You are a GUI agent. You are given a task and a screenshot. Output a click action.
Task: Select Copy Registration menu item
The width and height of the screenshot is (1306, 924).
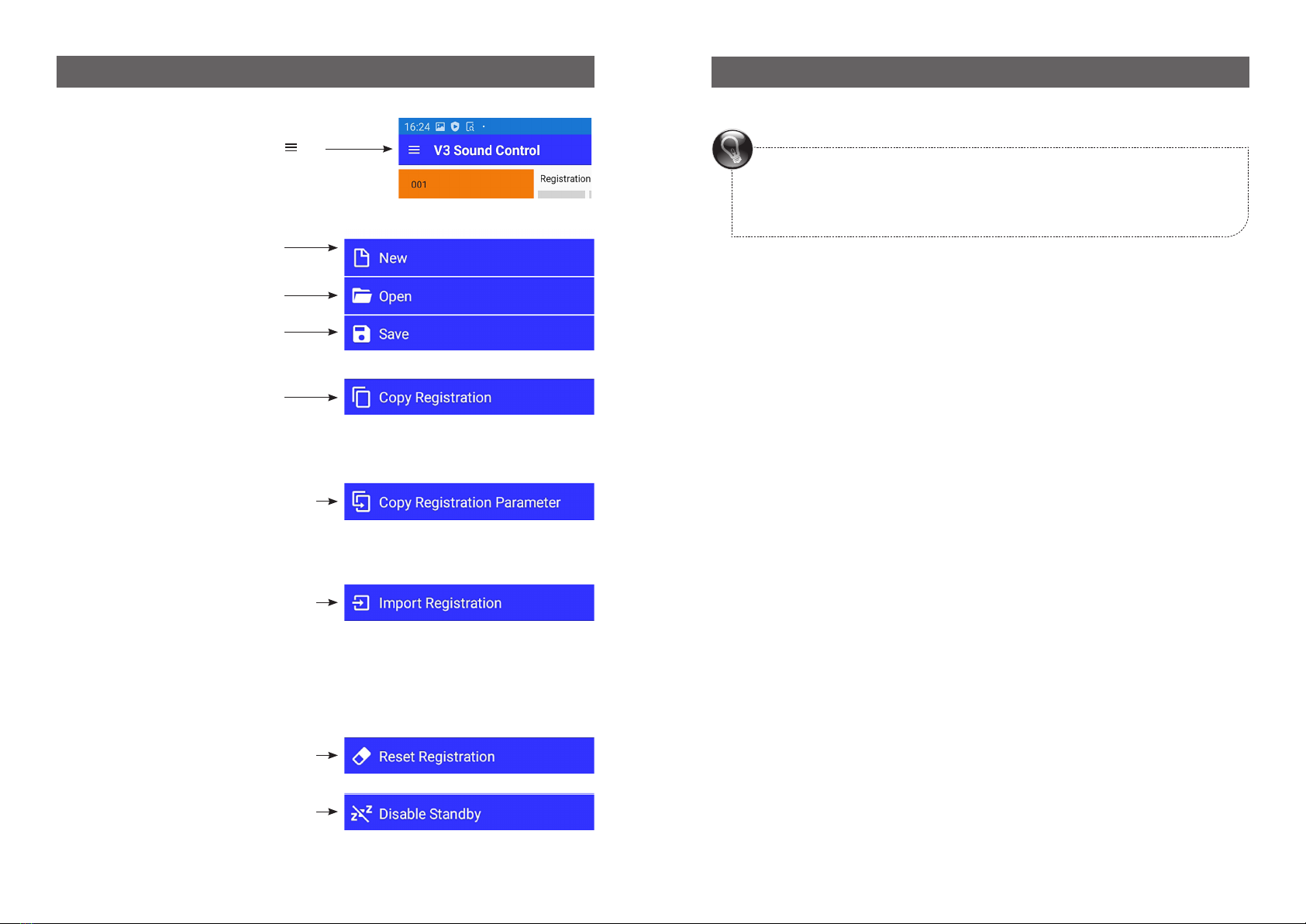pos(435,398)
